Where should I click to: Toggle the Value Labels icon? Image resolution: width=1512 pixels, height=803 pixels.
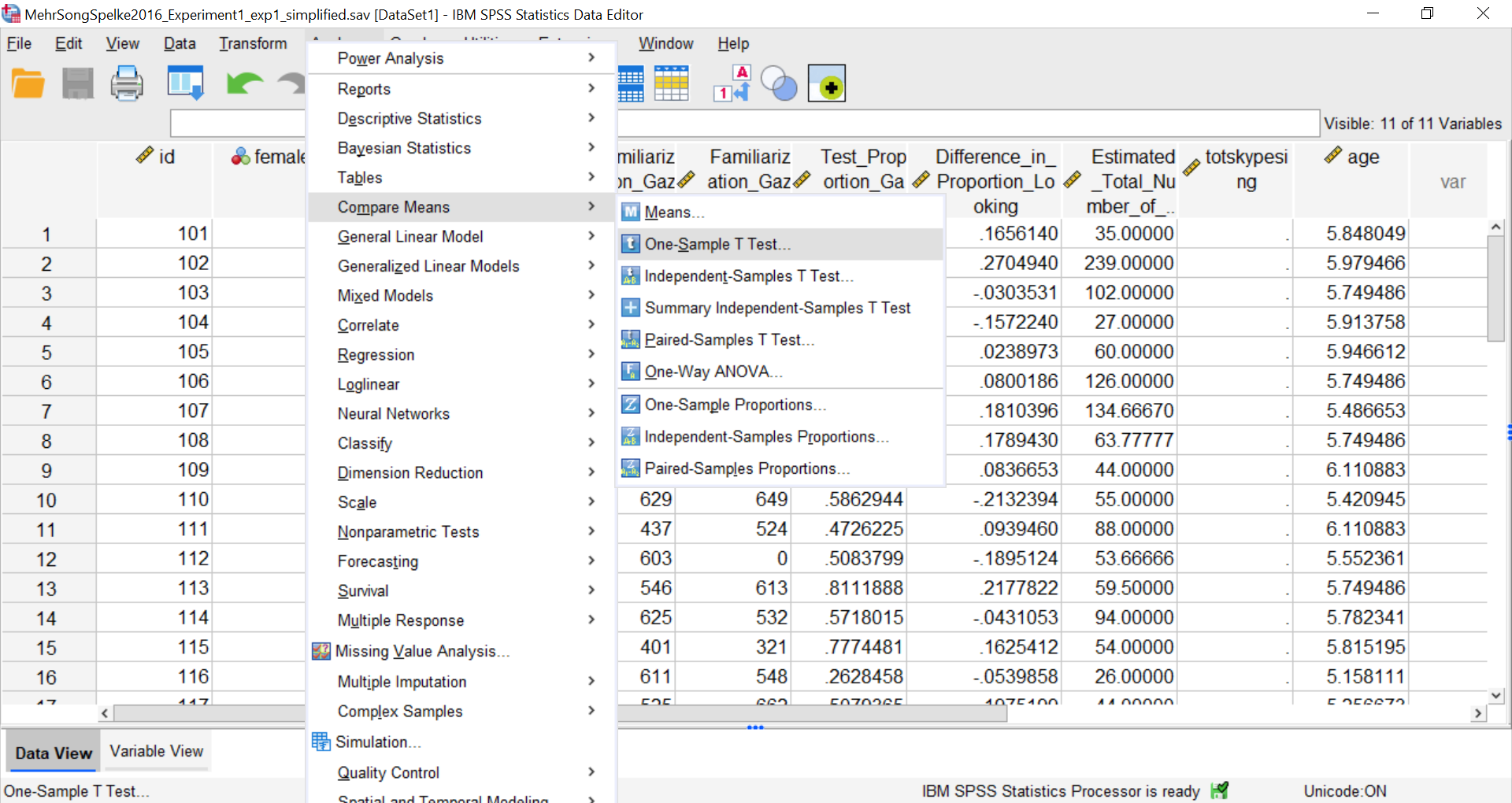click(x=732, y=83)
